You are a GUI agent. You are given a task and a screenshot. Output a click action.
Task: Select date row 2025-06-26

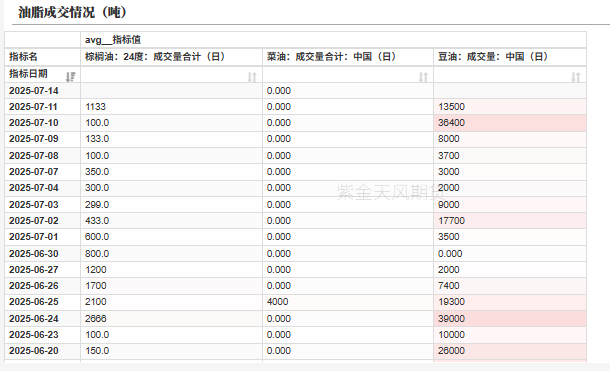pyautogui.click(x=34, y=286)
